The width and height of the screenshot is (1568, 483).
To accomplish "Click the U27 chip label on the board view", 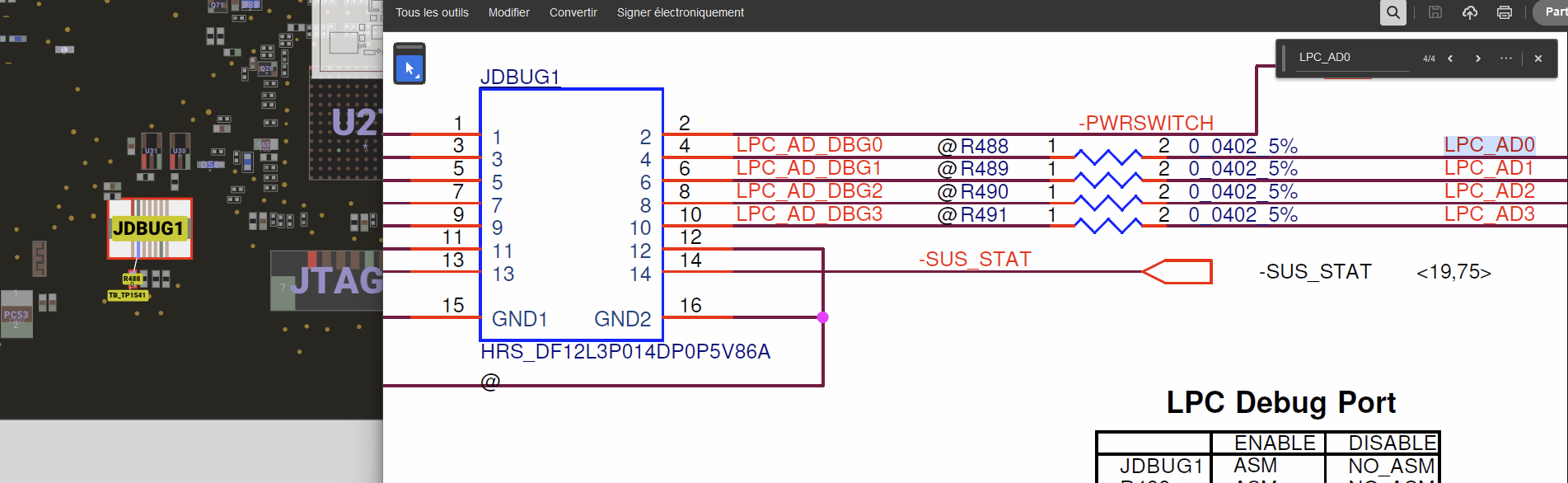I will pos(356,123).
